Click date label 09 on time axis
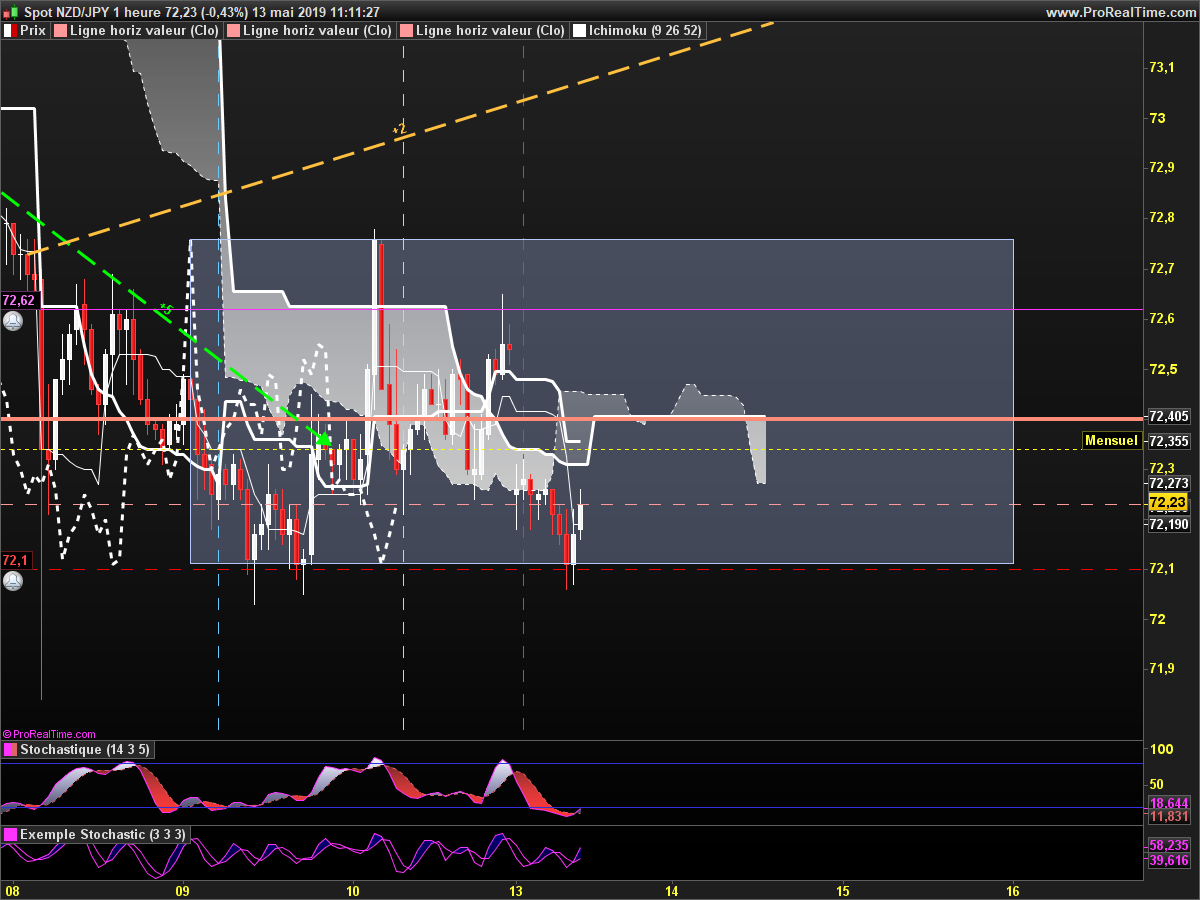Viewport: 1200px width, 900px height. [x=182, y=890]
